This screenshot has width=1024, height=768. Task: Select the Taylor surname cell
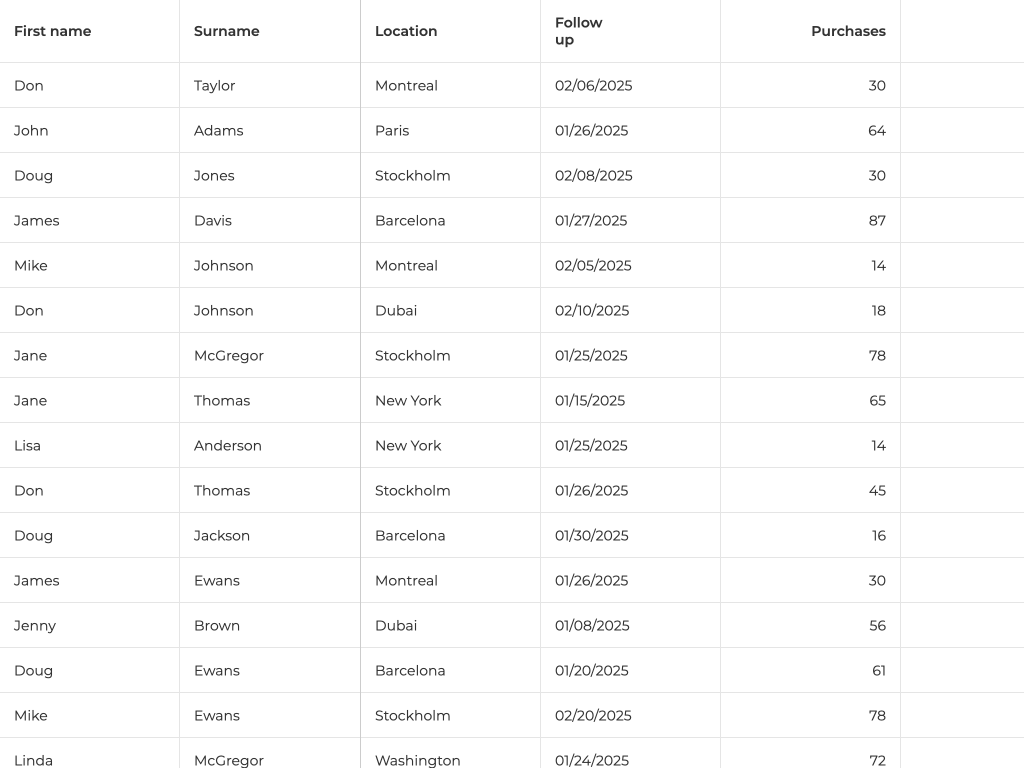(215, 86)
